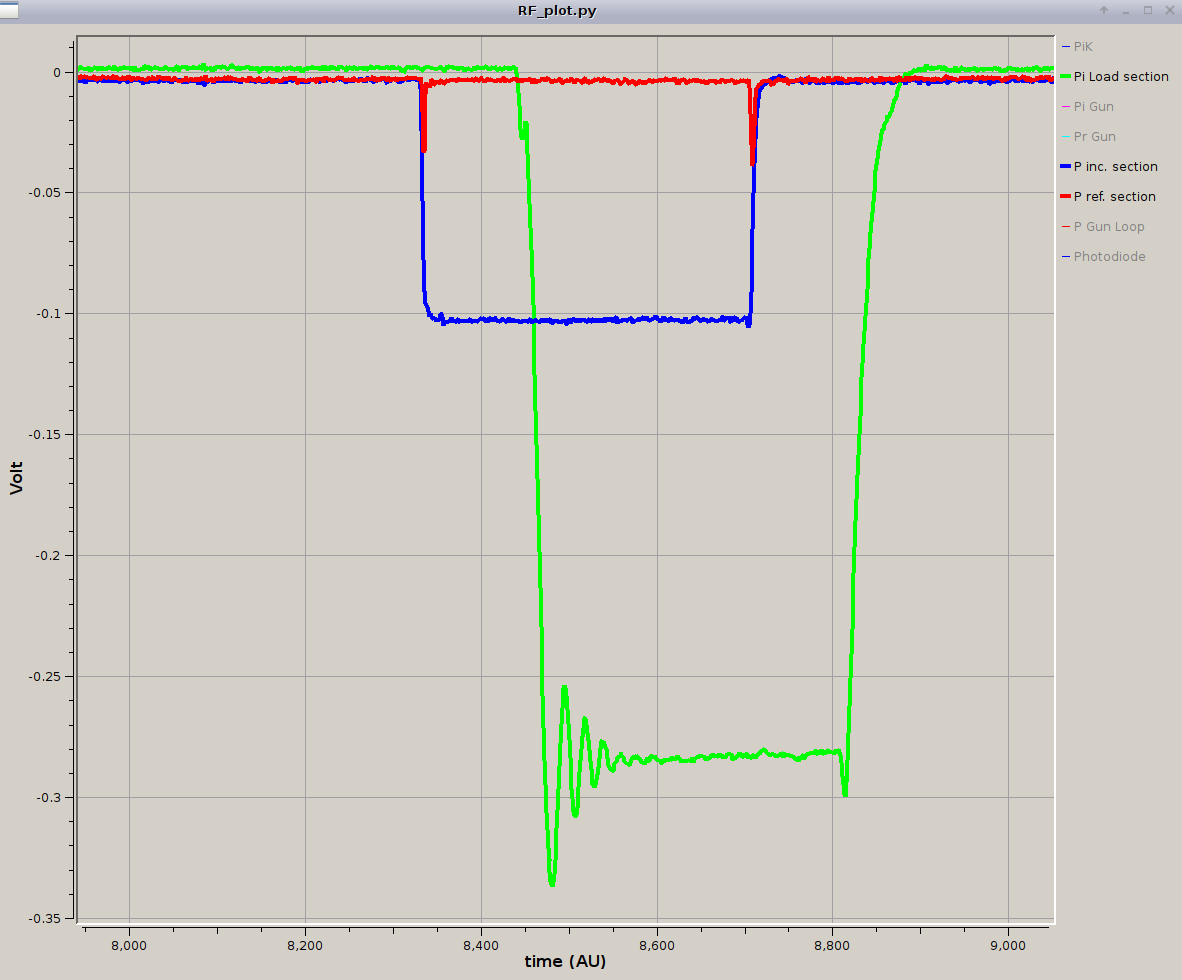Viewport: 1182px width, 980px height.
Task: Select the time (AU) x-axis label
Action: point(565,962)
